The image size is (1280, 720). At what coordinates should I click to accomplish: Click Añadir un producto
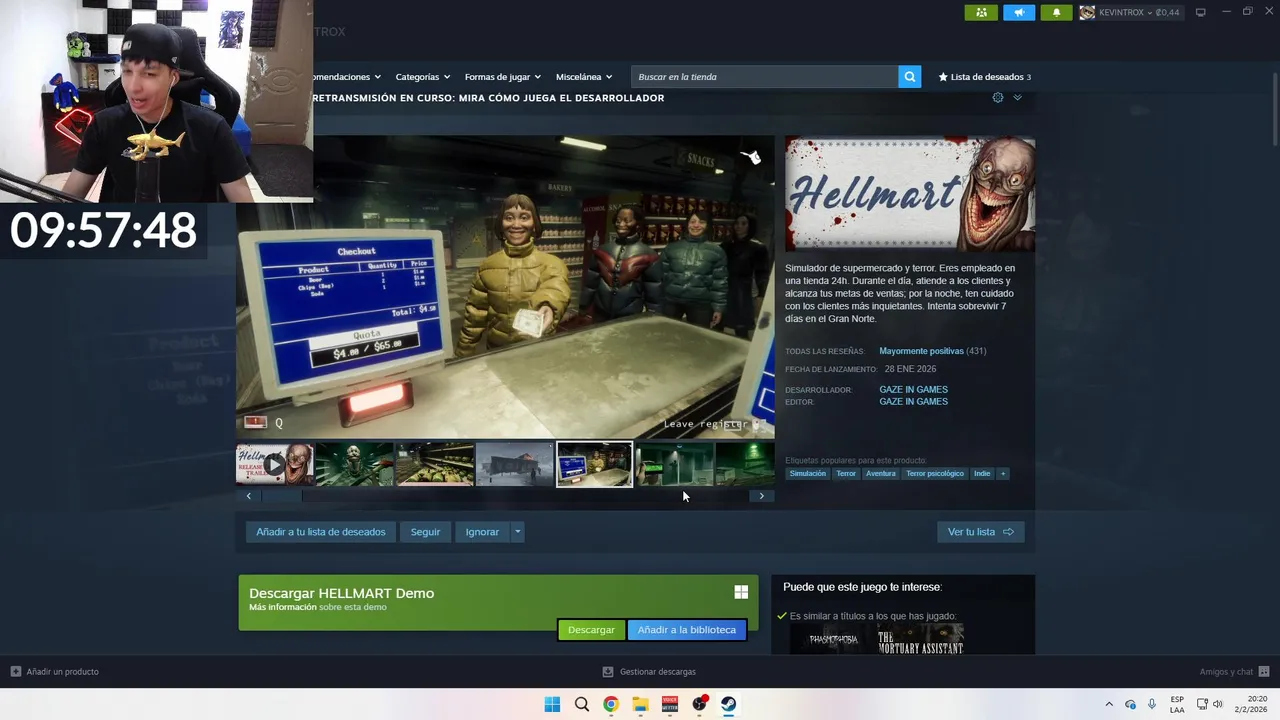[x=55, y=672]
